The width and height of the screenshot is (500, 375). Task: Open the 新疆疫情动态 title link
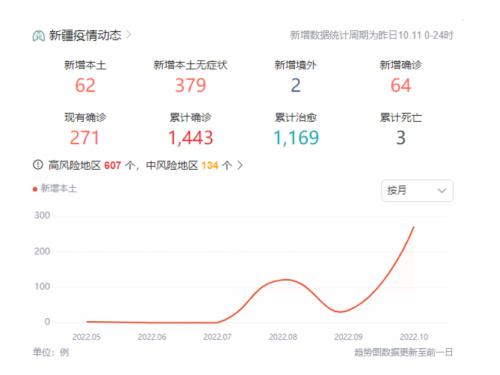[x=85, y=35]
